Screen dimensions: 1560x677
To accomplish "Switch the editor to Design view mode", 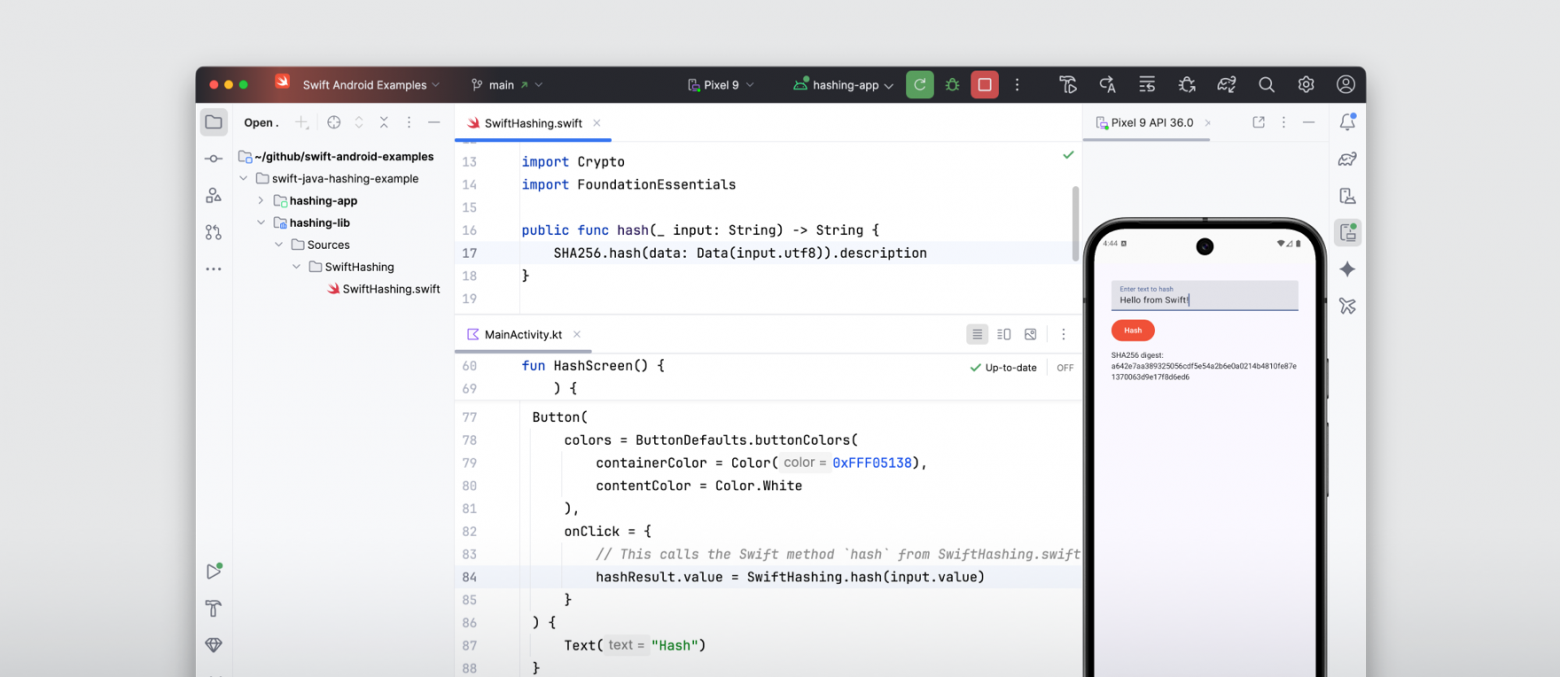I will 1031,333.
